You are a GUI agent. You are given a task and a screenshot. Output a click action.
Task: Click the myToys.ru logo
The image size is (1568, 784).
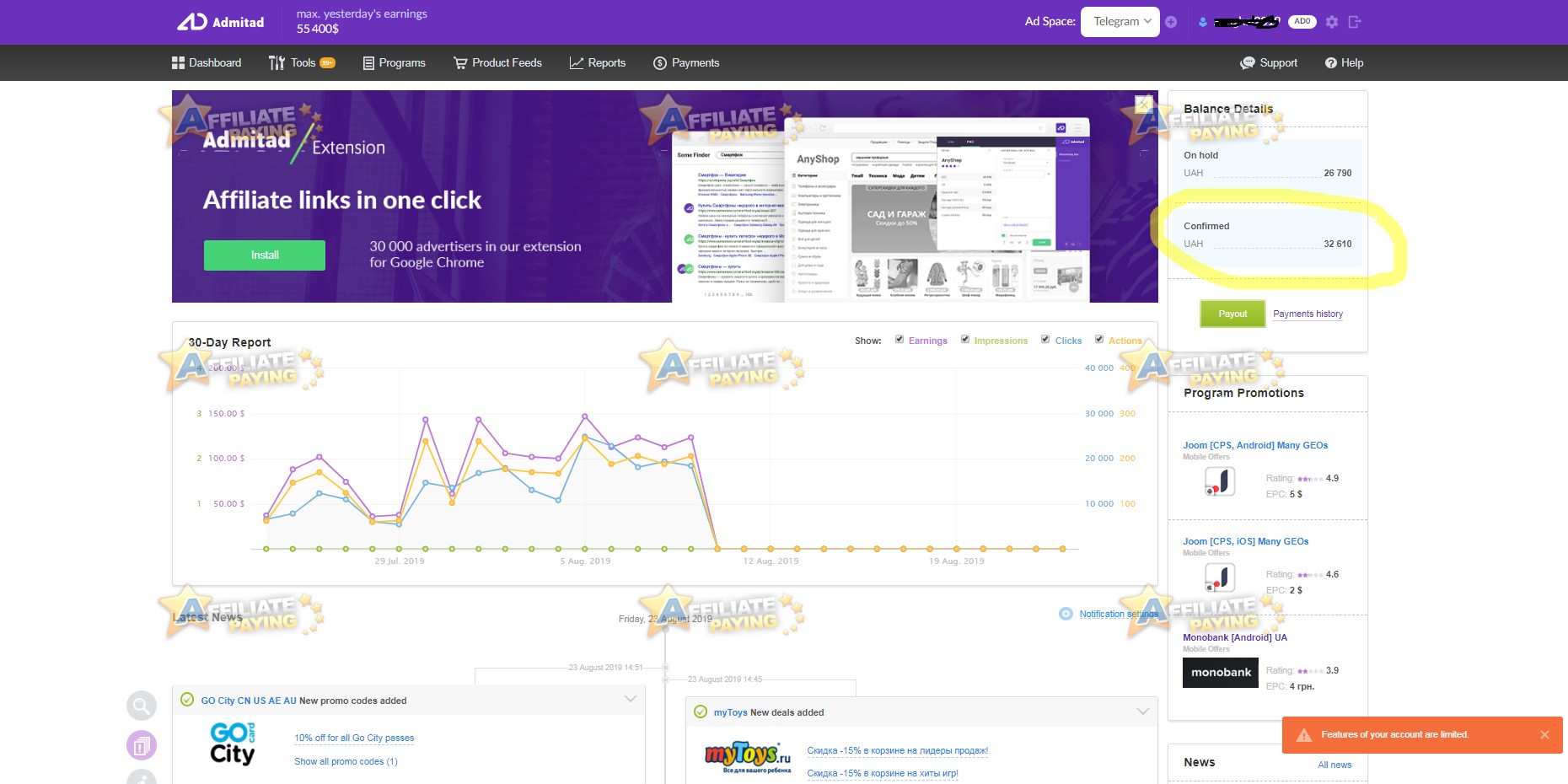click(x=748, y=756)
